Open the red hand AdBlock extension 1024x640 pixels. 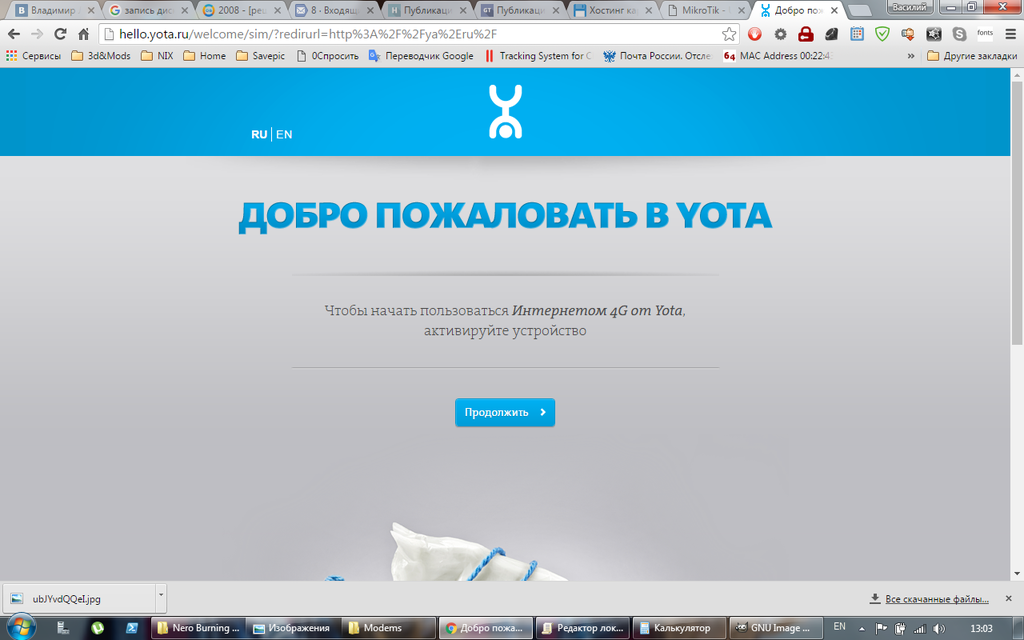[755, 35]
